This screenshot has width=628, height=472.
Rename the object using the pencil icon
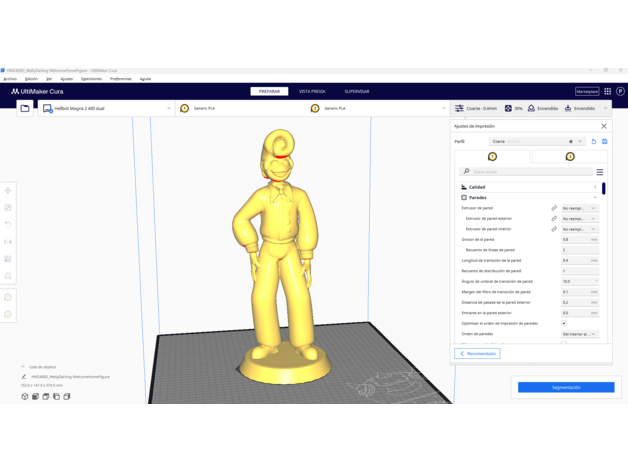(x=25, y=377)
